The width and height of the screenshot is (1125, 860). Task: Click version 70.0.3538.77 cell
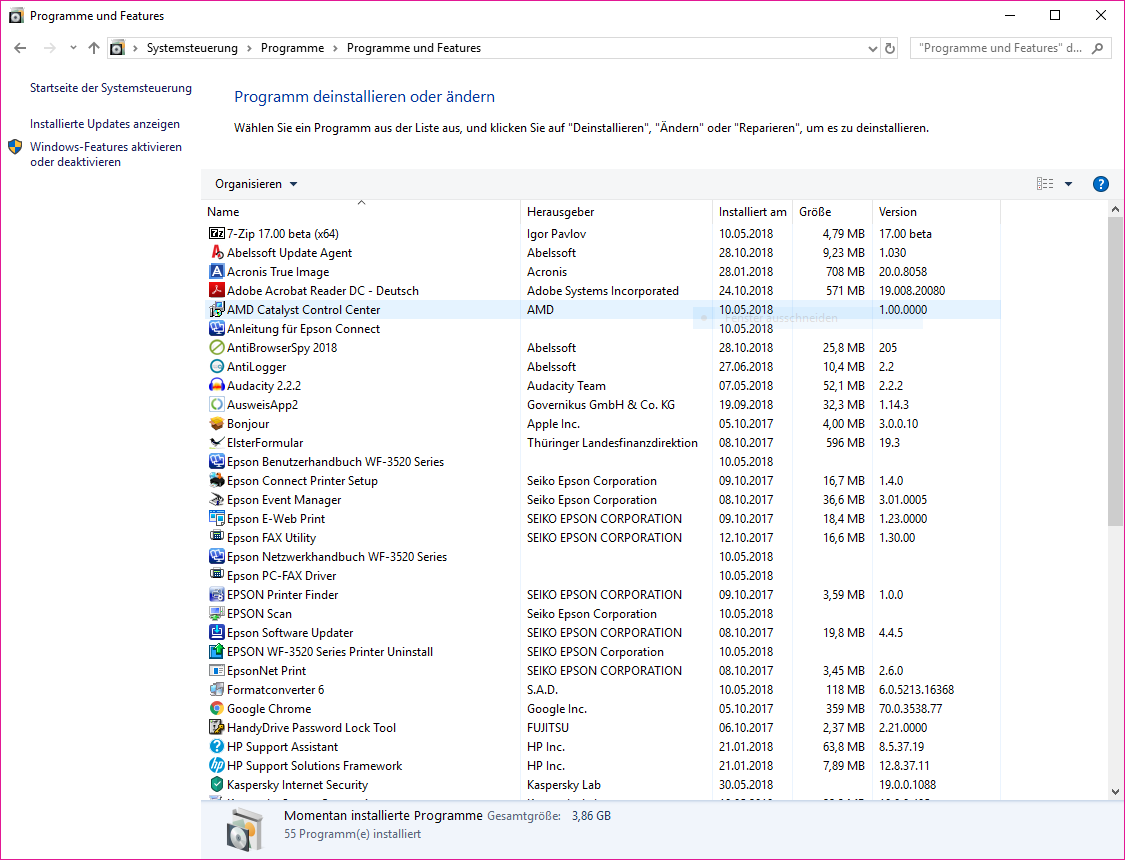(910, 709)
